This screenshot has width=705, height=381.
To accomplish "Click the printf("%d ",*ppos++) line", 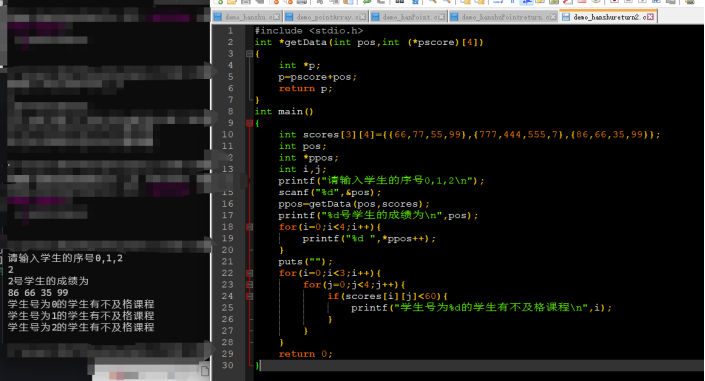I will [369, 239].
